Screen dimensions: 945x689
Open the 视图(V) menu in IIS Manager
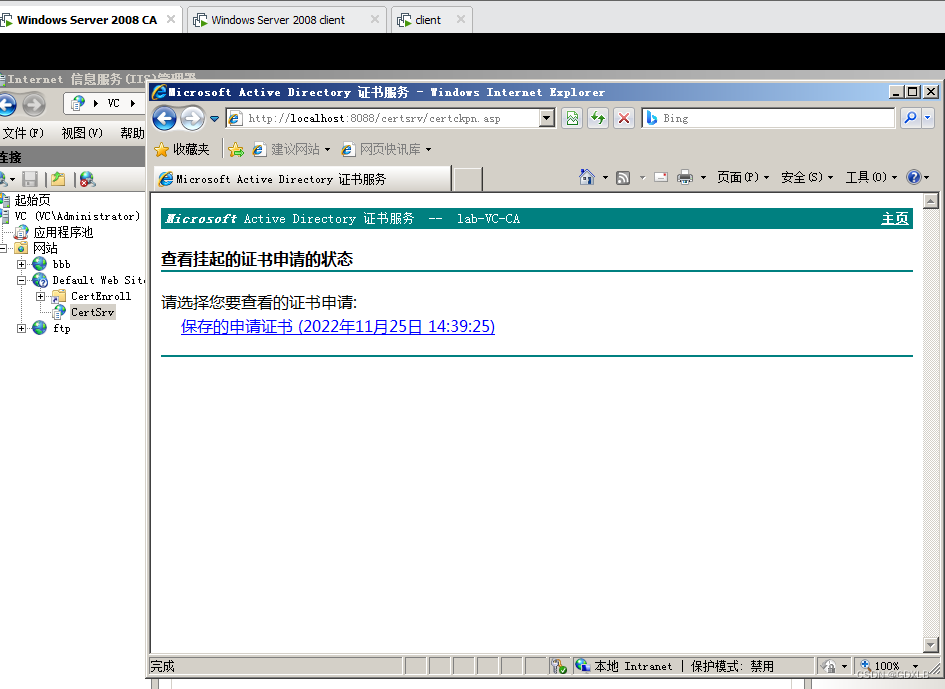click(82, 133)
